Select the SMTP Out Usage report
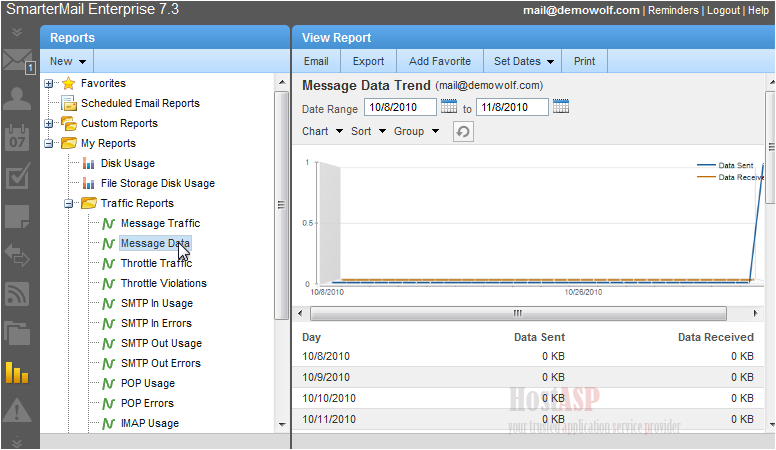The width and height of the screenshot is (776, 450). [161, 344]
